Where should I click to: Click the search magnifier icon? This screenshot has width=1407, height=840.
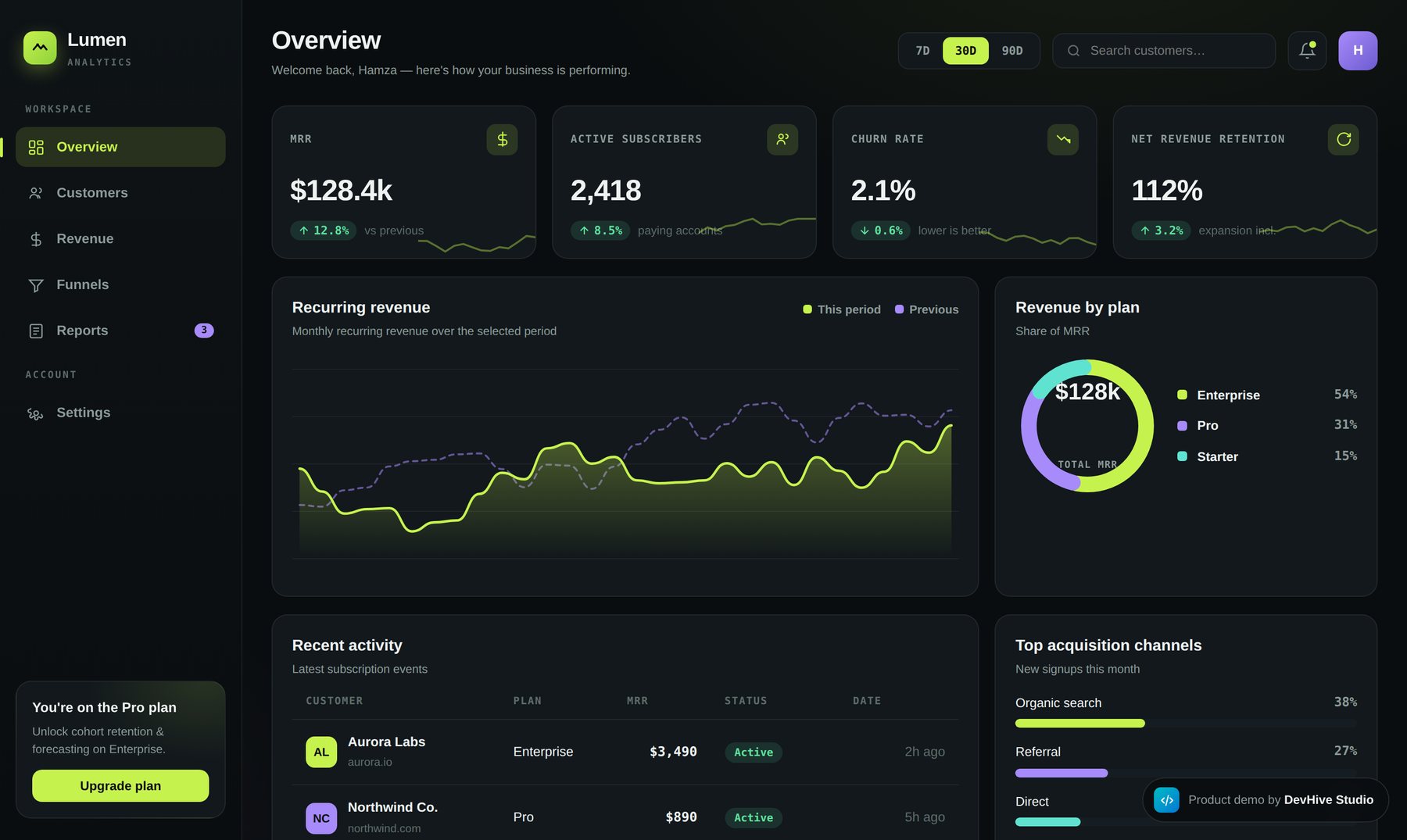[1074, 51]
